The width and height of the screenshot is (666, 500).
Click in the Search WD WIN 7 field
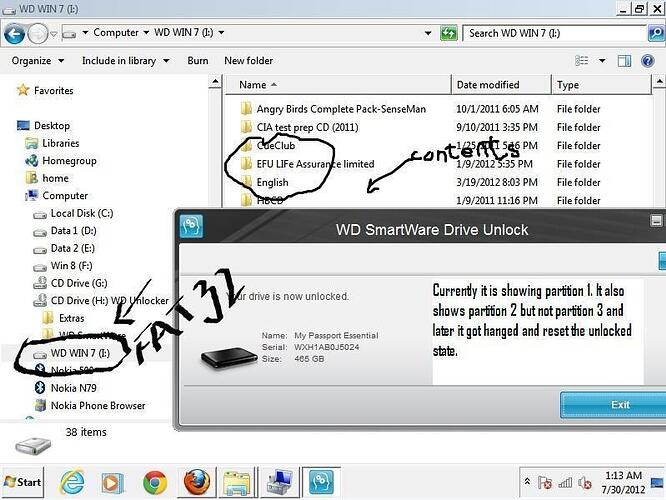pos(555,33)
